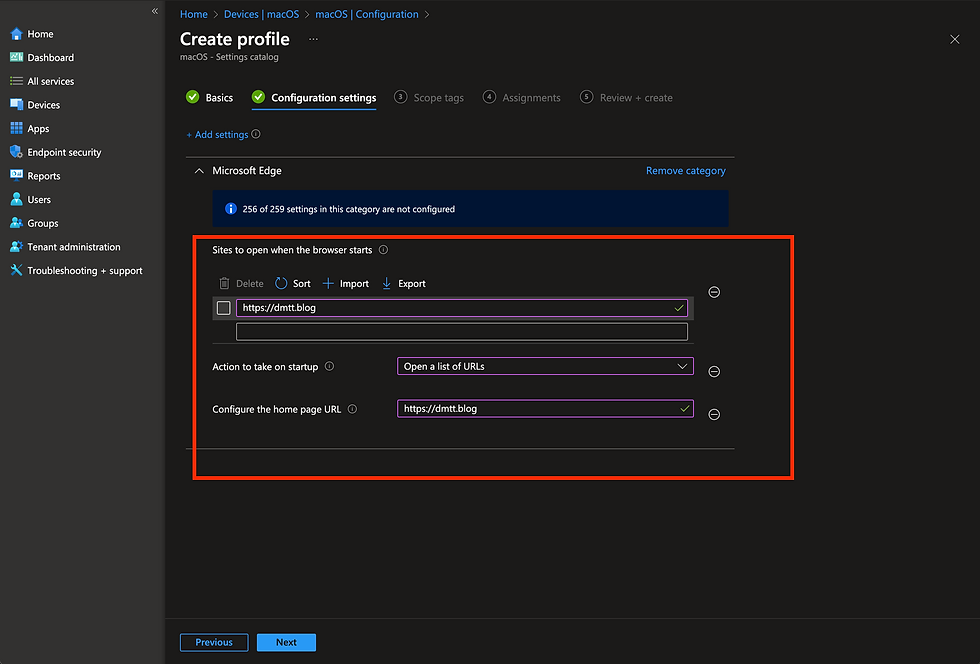Open the Apps grid icon
The width and height of the screenshot is (980, 664).
tap(16, 128)
